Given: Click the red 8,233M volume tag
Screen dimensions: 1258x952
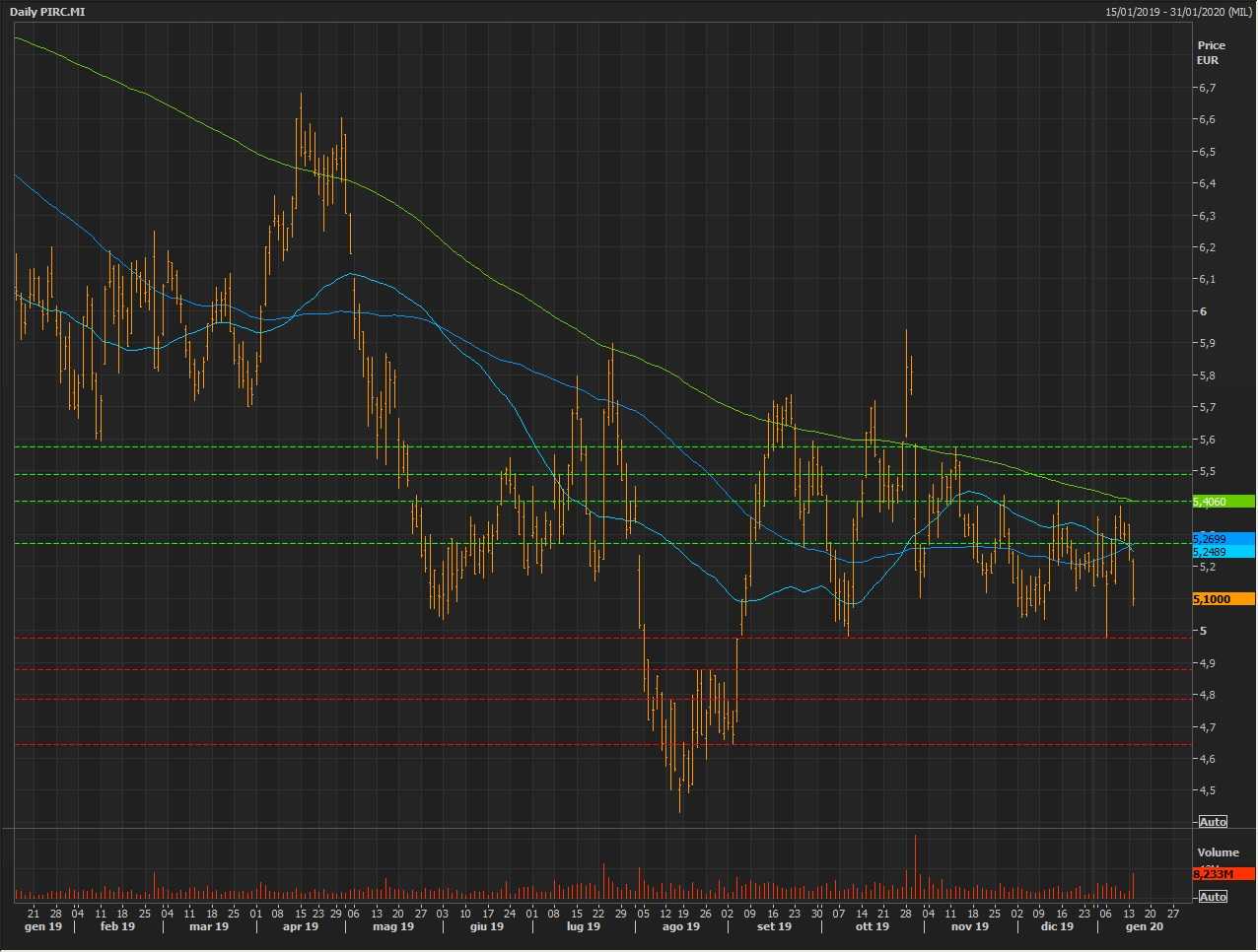Looking at the screenshot, I should [x=1223, y=874].
